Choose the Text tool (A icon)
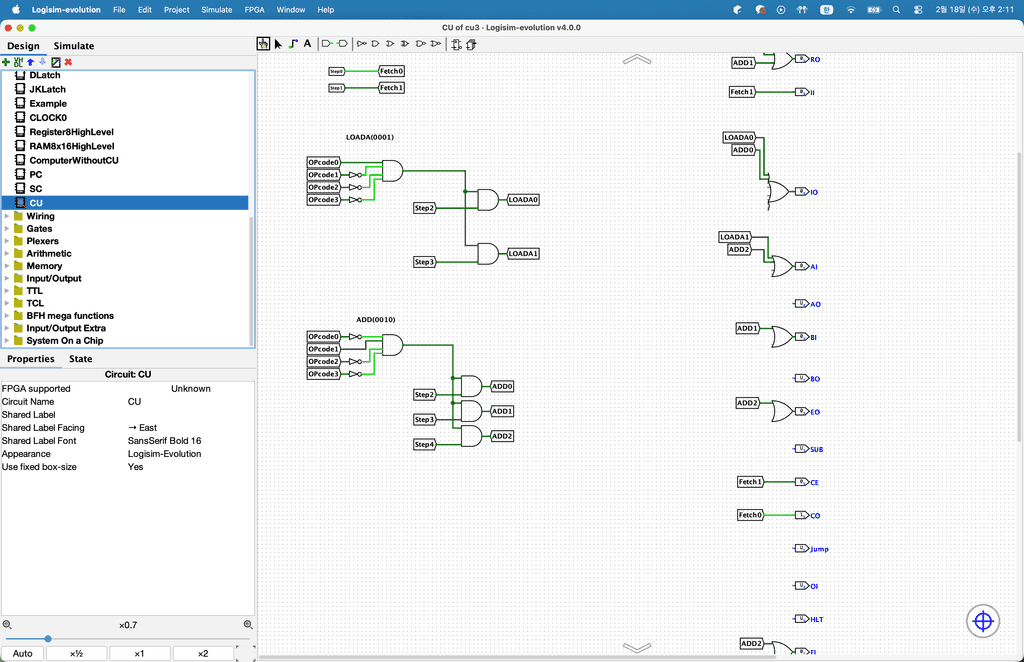This screenshot has width=1024, height=662. point(307,44)
